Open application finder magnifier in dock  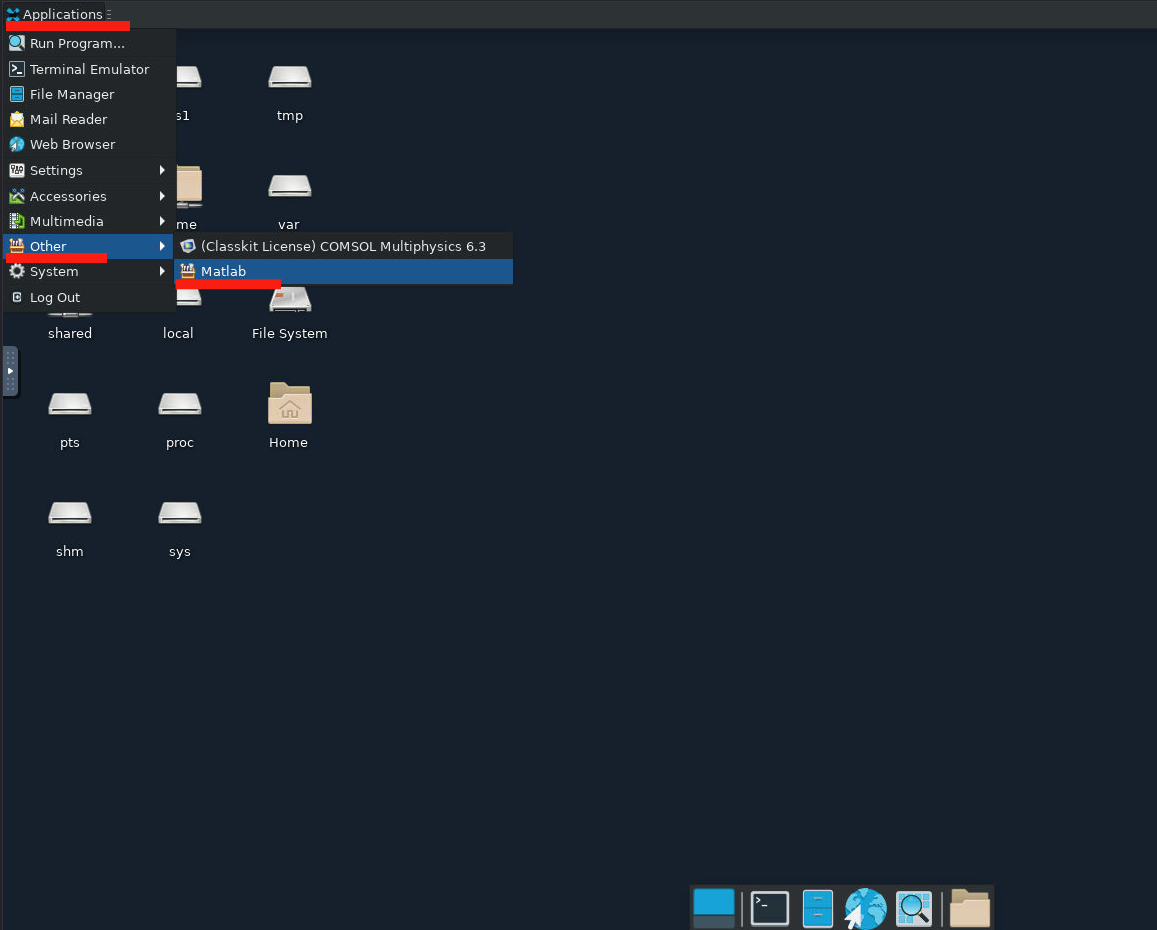pyautogui.click(x=913, y=909)
